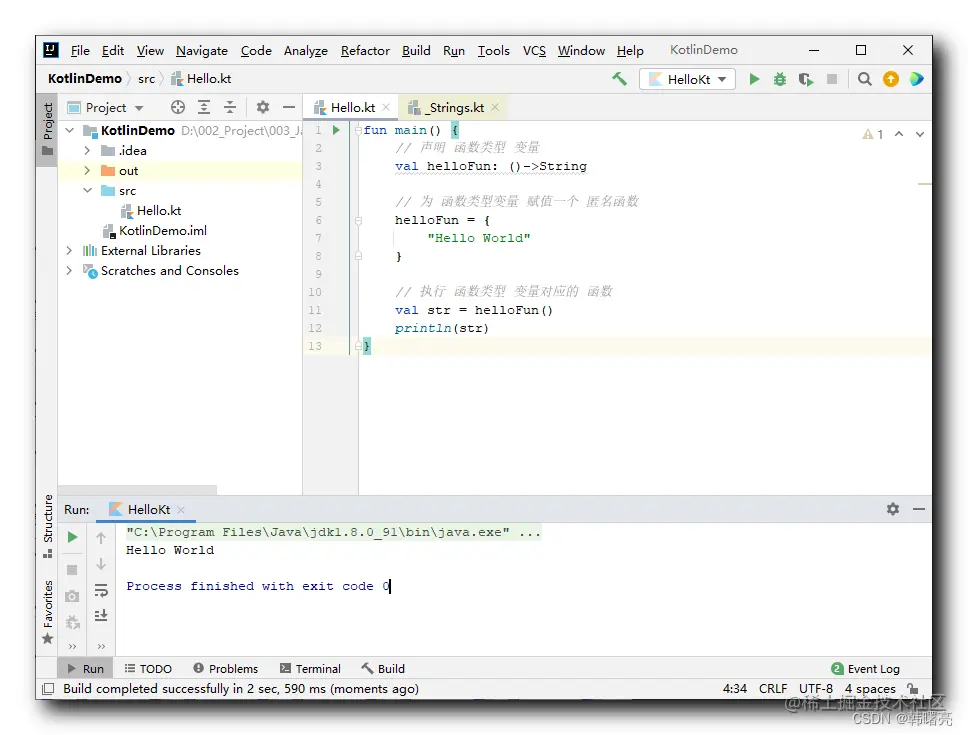Select KotlinDemo.iml in the project tree

click(155, 230)
